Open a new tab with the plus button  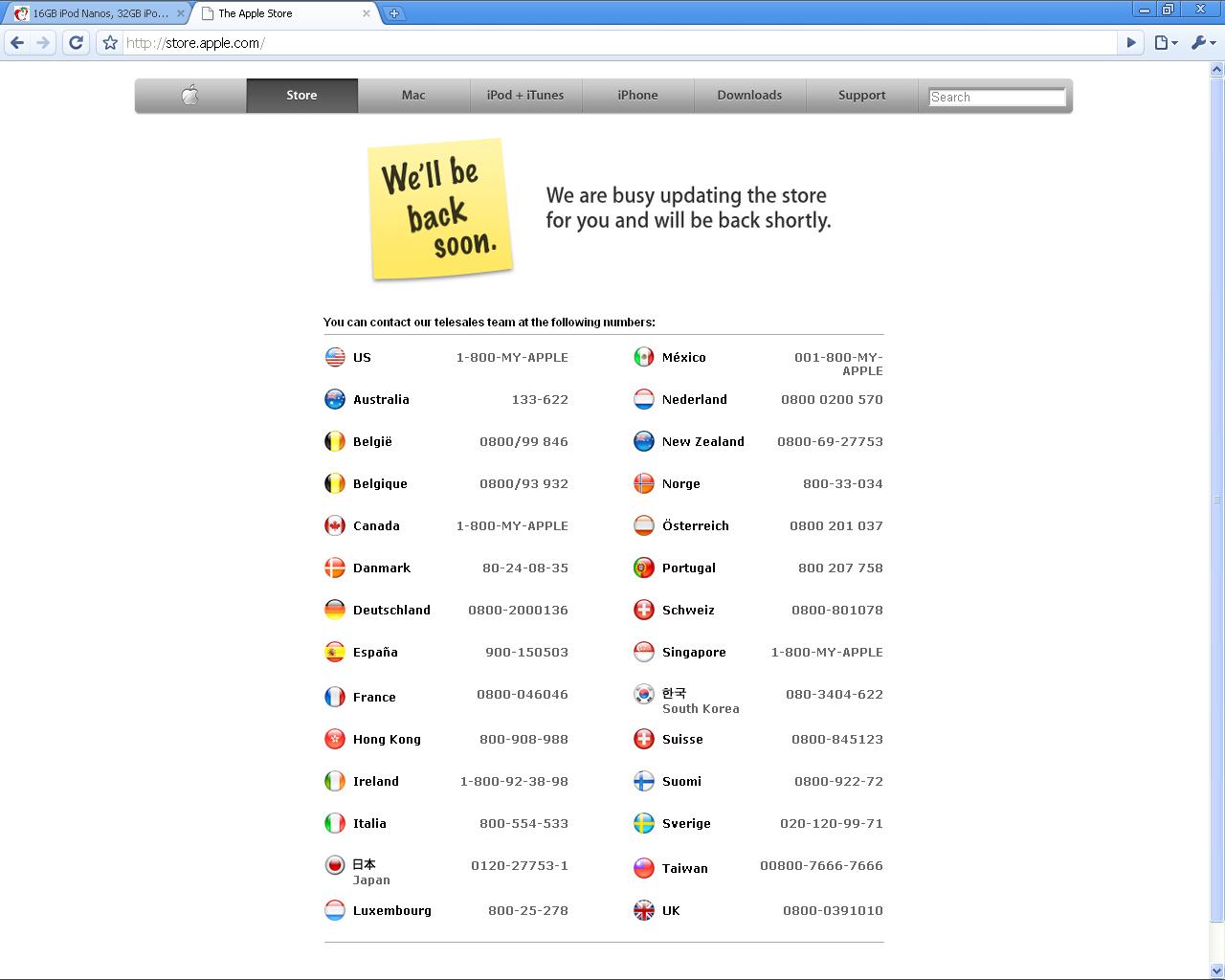pyautogui.click(x=393, y=13)
